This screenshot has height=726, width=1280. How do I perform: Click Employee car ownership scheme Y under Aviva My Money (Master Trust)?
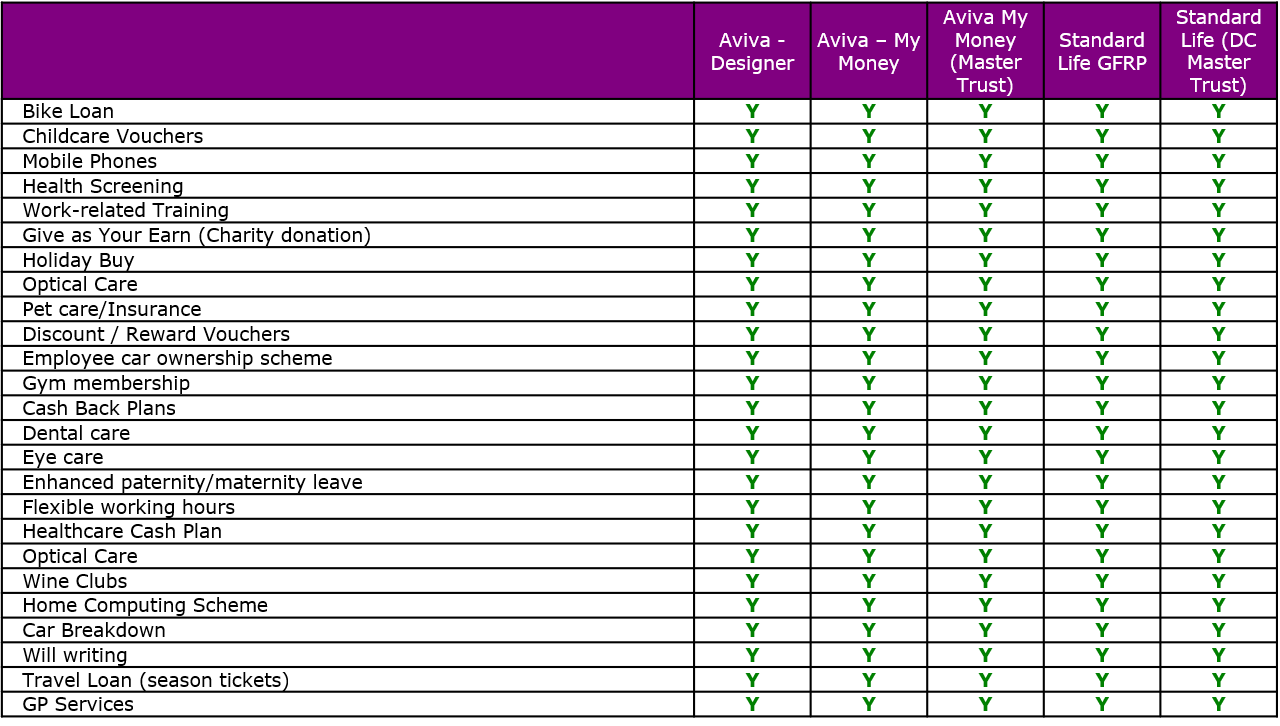[985, 358]
